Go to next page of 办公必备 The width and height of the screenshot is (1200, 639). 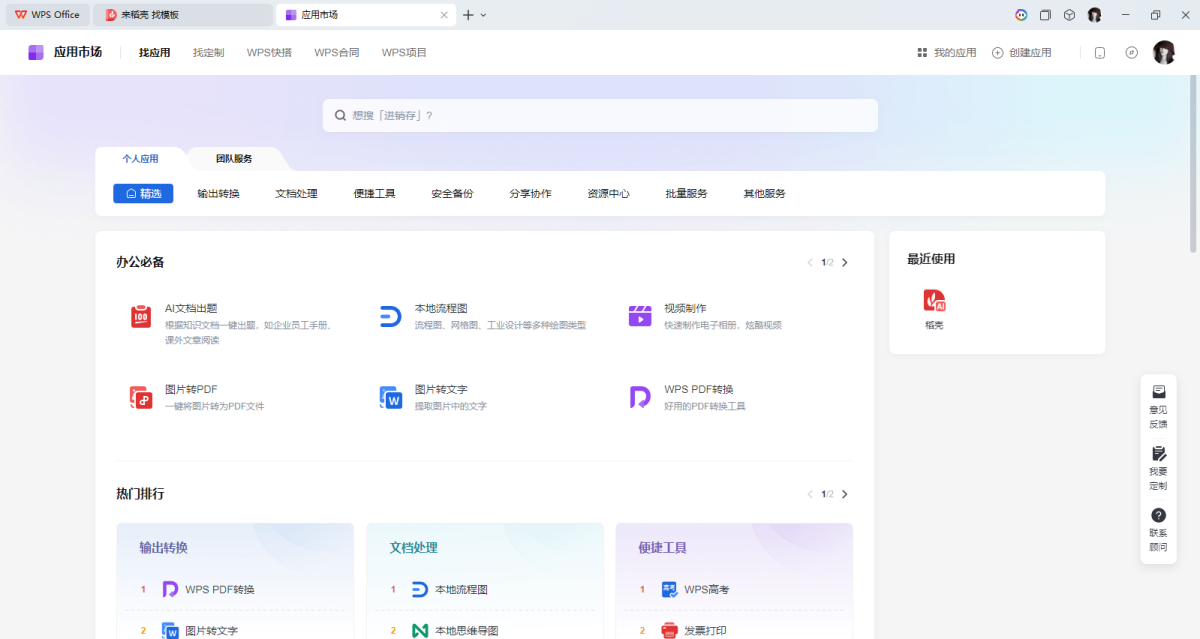coord(845,263)
